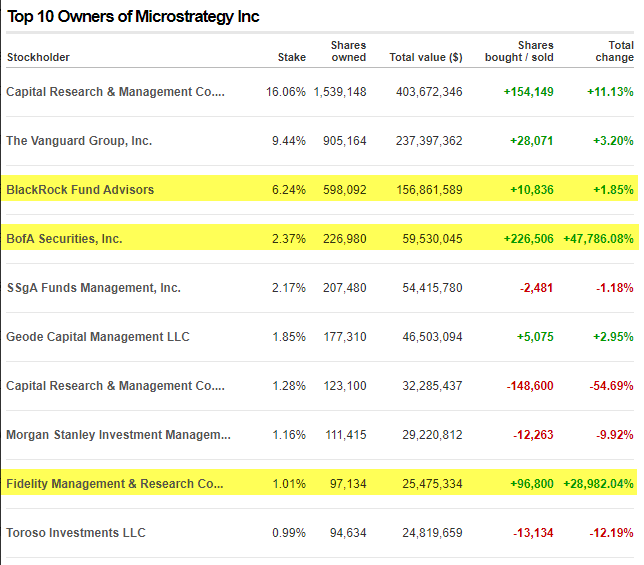The image size is (644, 565).
Task: Click the Stockholder column header
Action: [38, 57]
